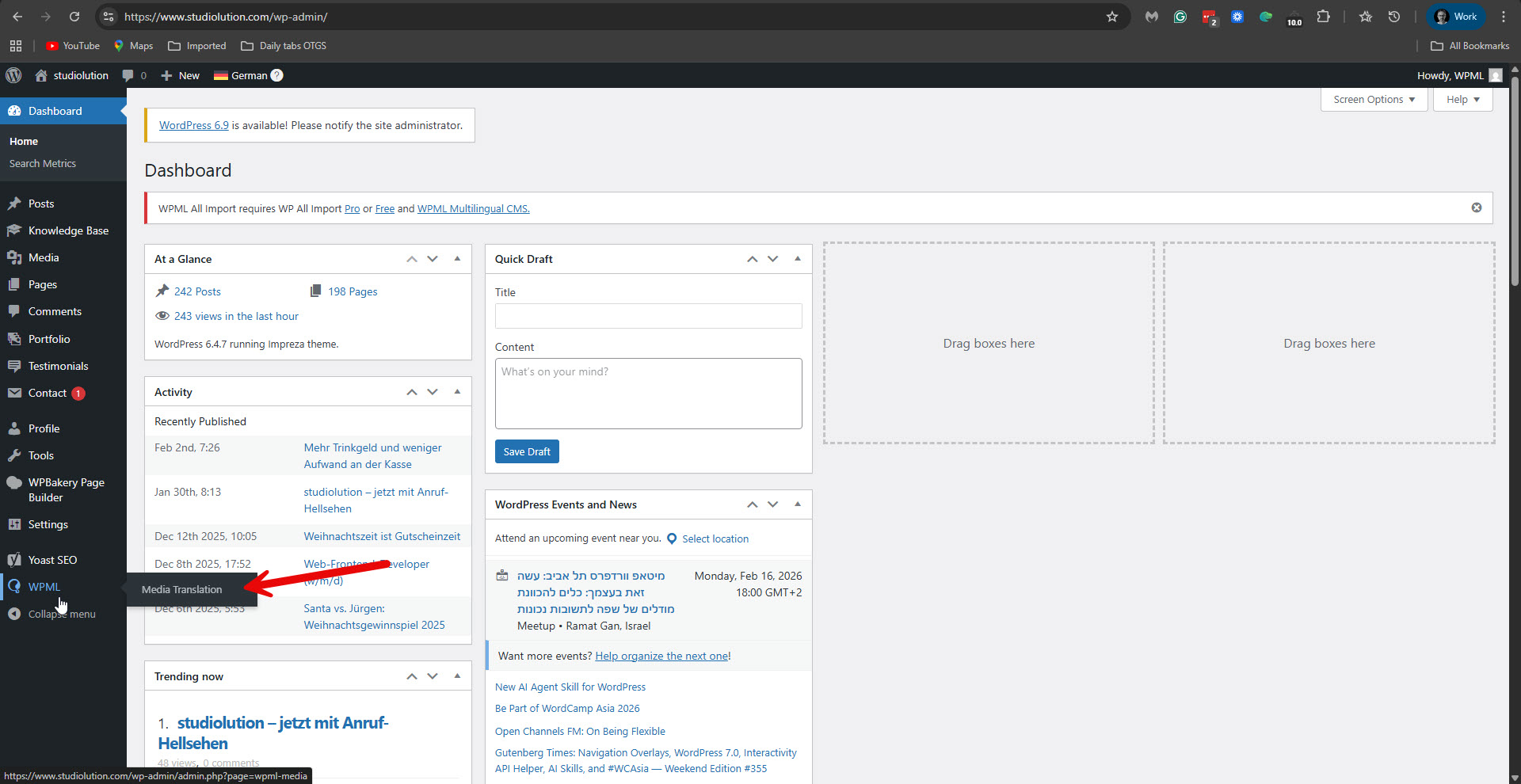This screenshot has width=1521, height=784.
Task: Open Yoast SEO in the sidebar
Action: coord(52,560)
